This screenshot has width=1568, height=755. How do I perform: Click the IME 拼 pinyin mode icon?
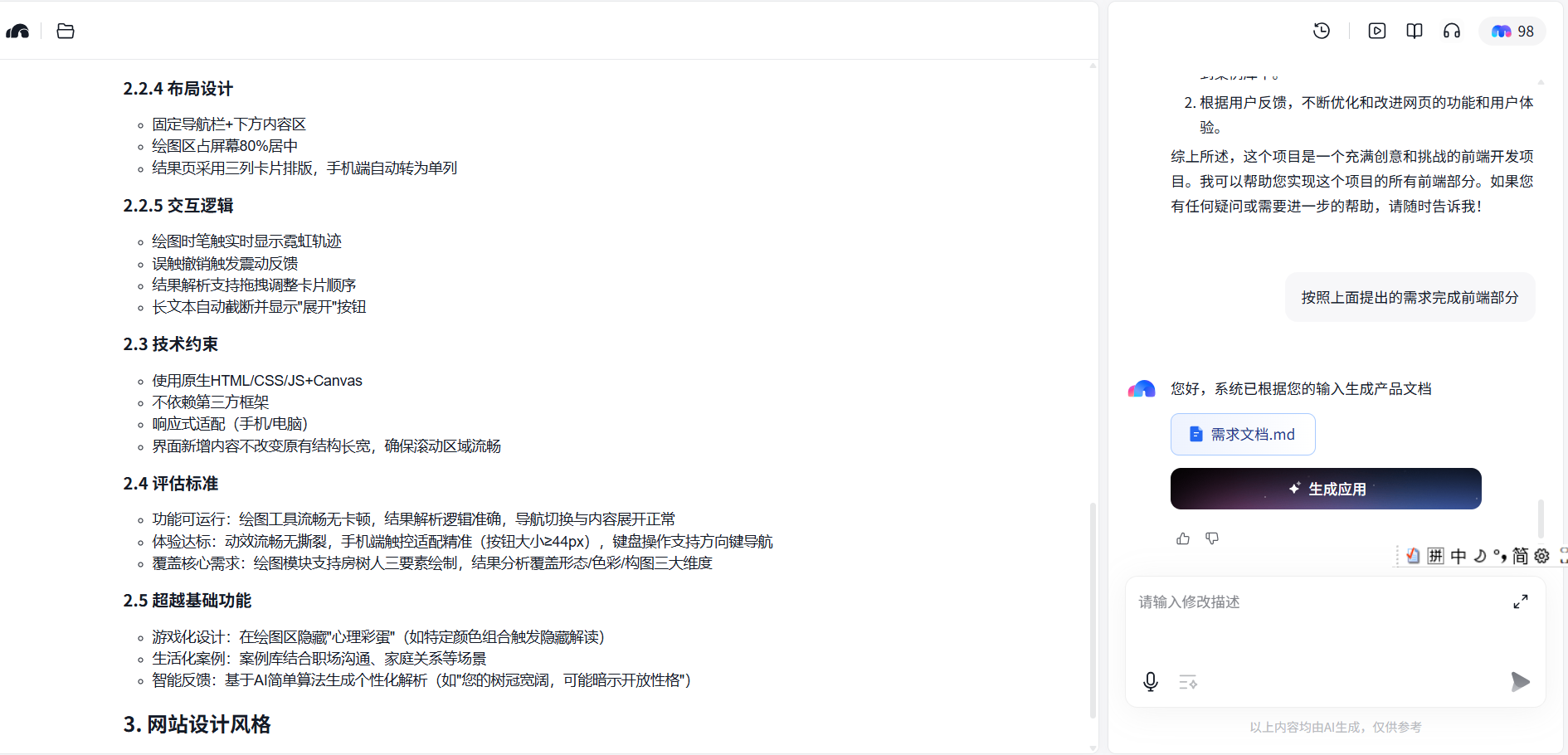point(1436,556)
